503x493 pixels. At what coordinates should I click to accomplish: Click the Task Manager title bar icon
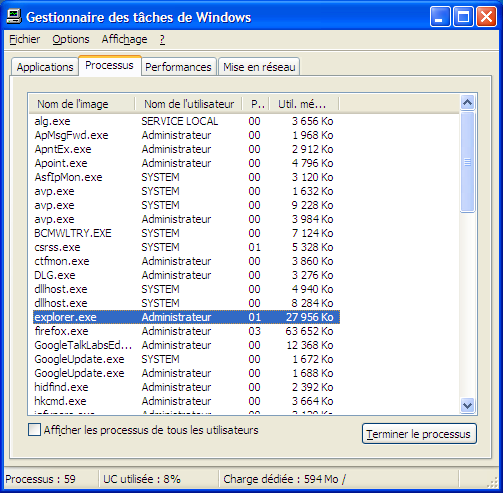click(x=14, y=17)
